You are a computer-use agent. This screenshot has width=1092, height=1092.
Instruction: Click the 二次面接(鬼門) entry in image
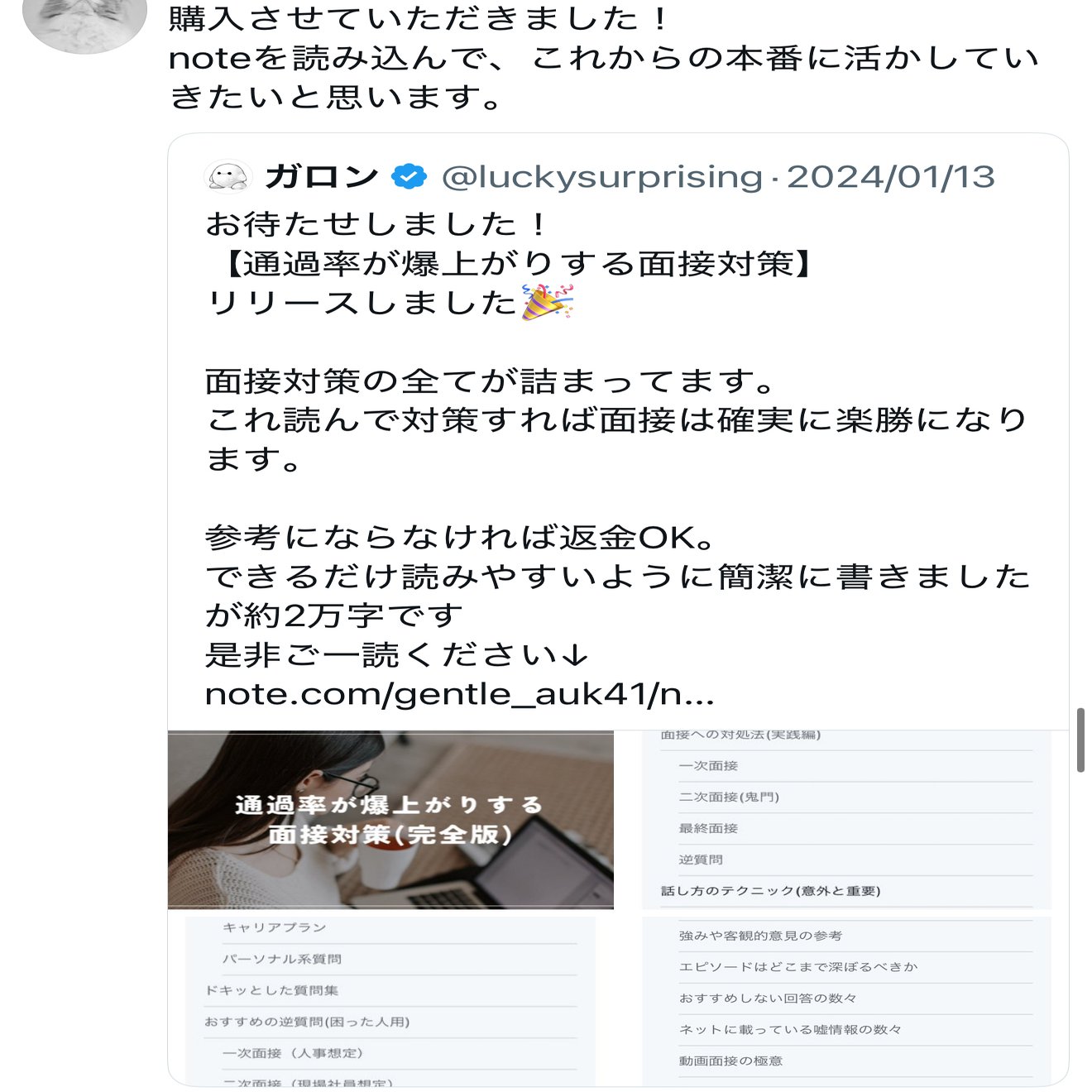click(x=729, y=797)
